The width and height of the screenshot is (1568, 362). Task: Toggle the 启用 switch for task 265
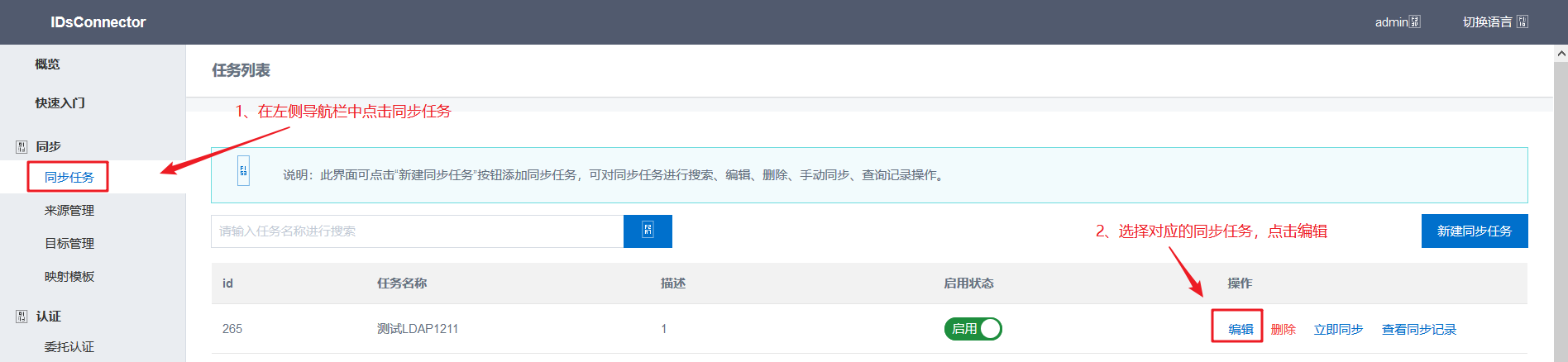tap(973, 329)
